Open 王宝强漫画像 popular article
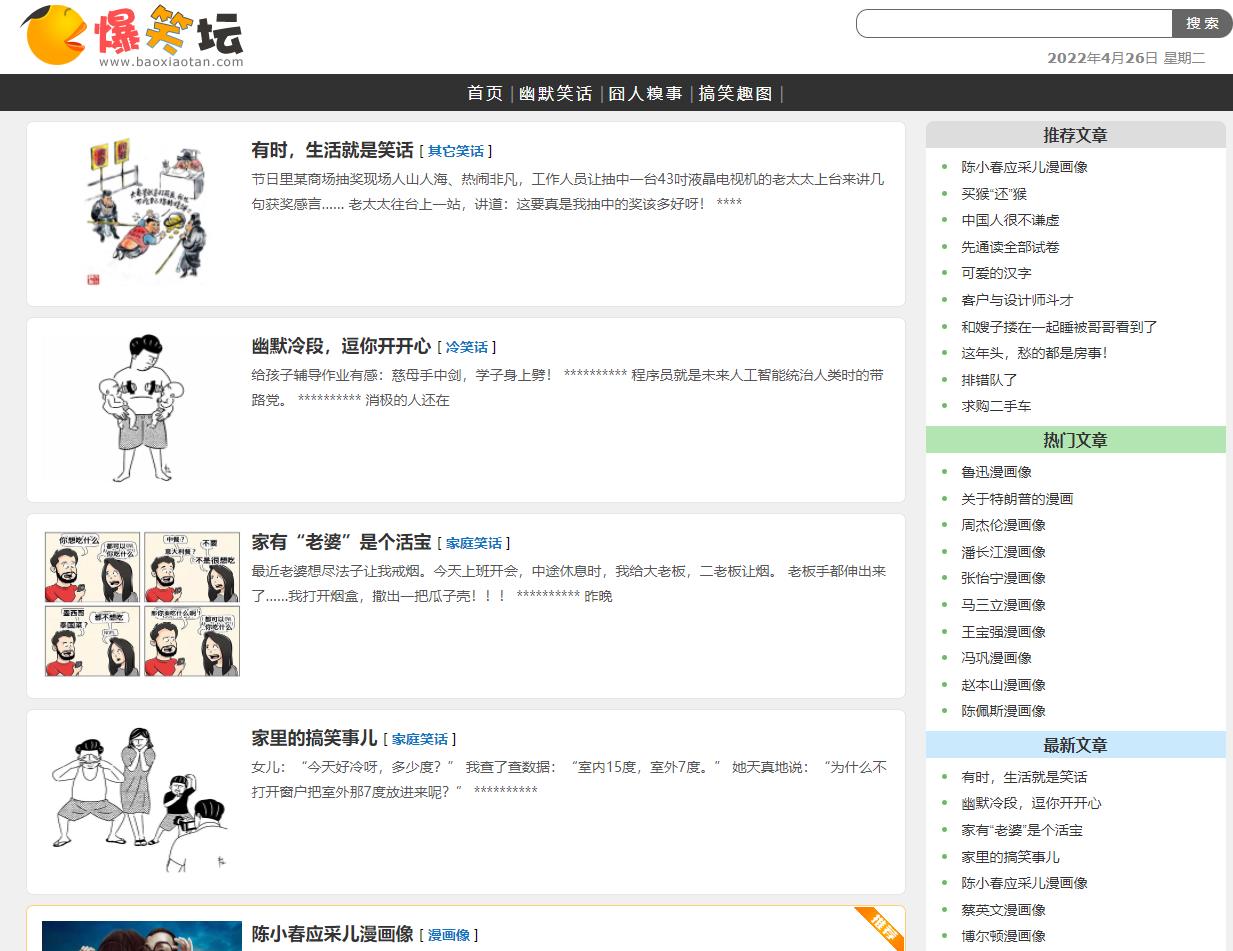Image resolution: width=1233 pixels, height=951 pixels. [x=1003, y=632]
